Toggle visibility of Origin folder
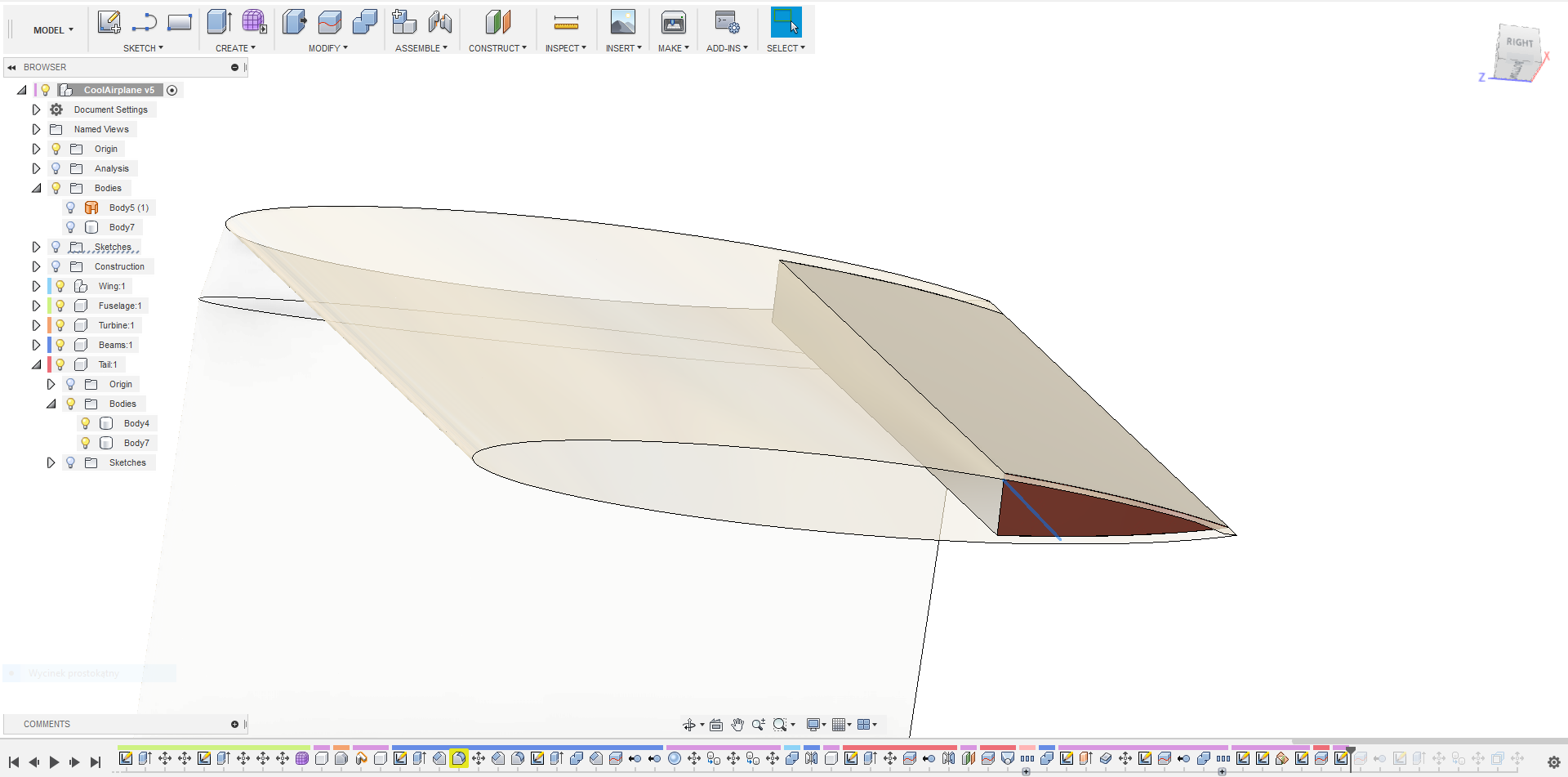Screen dimensions: 1568x777 point(56,149)
